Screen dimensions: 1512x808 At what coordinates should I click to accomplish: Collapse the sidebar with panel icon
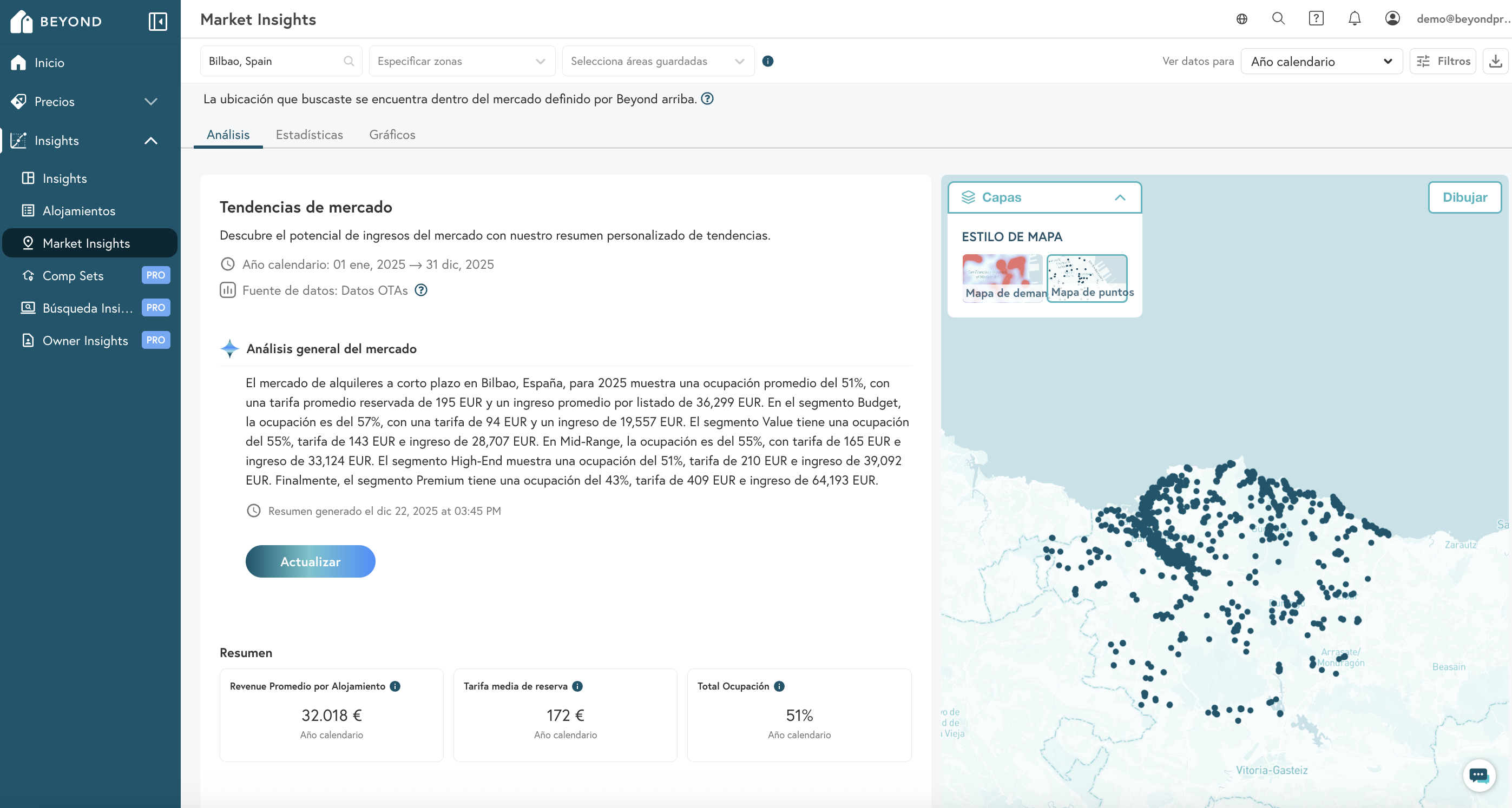[x=157, y=22]
